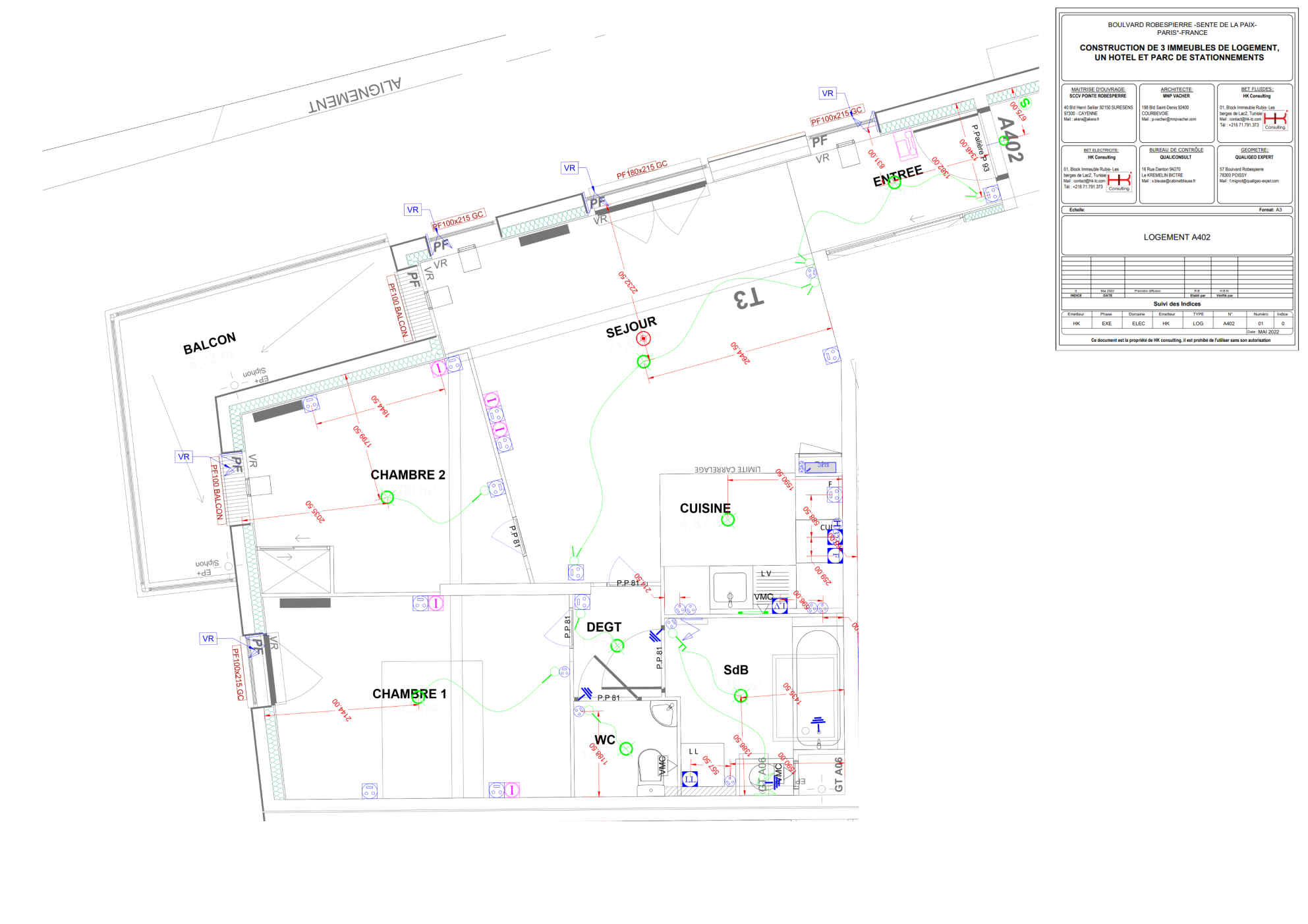Select the VR tag beside PF100 BALCON on left wall
Image resolution: width=1308 pixels, height=924 pixels.
184,456
